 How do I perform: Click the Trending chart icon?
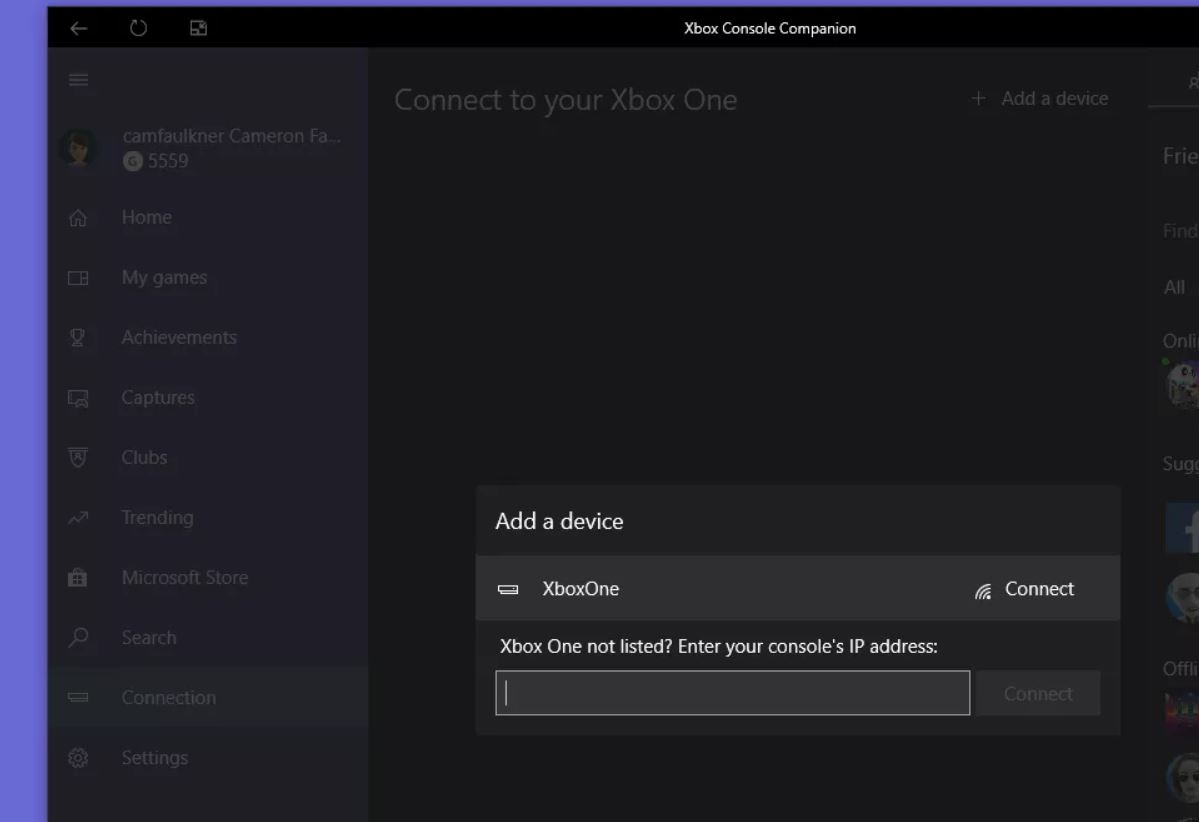[78, 517]
